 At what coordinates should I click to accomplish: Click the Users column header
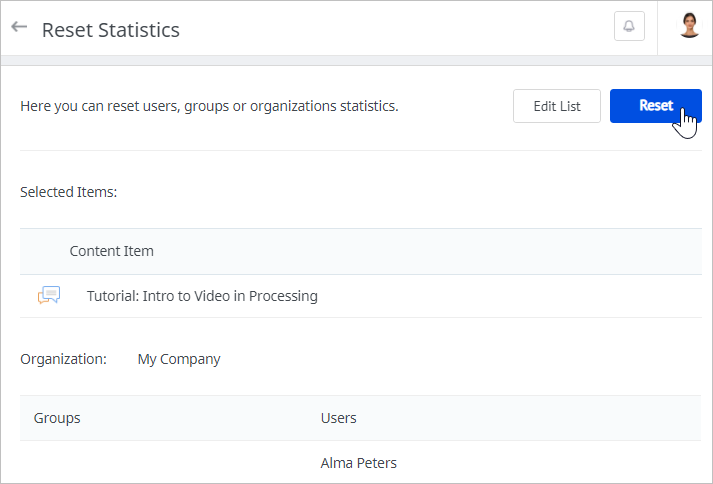point(338,418)
